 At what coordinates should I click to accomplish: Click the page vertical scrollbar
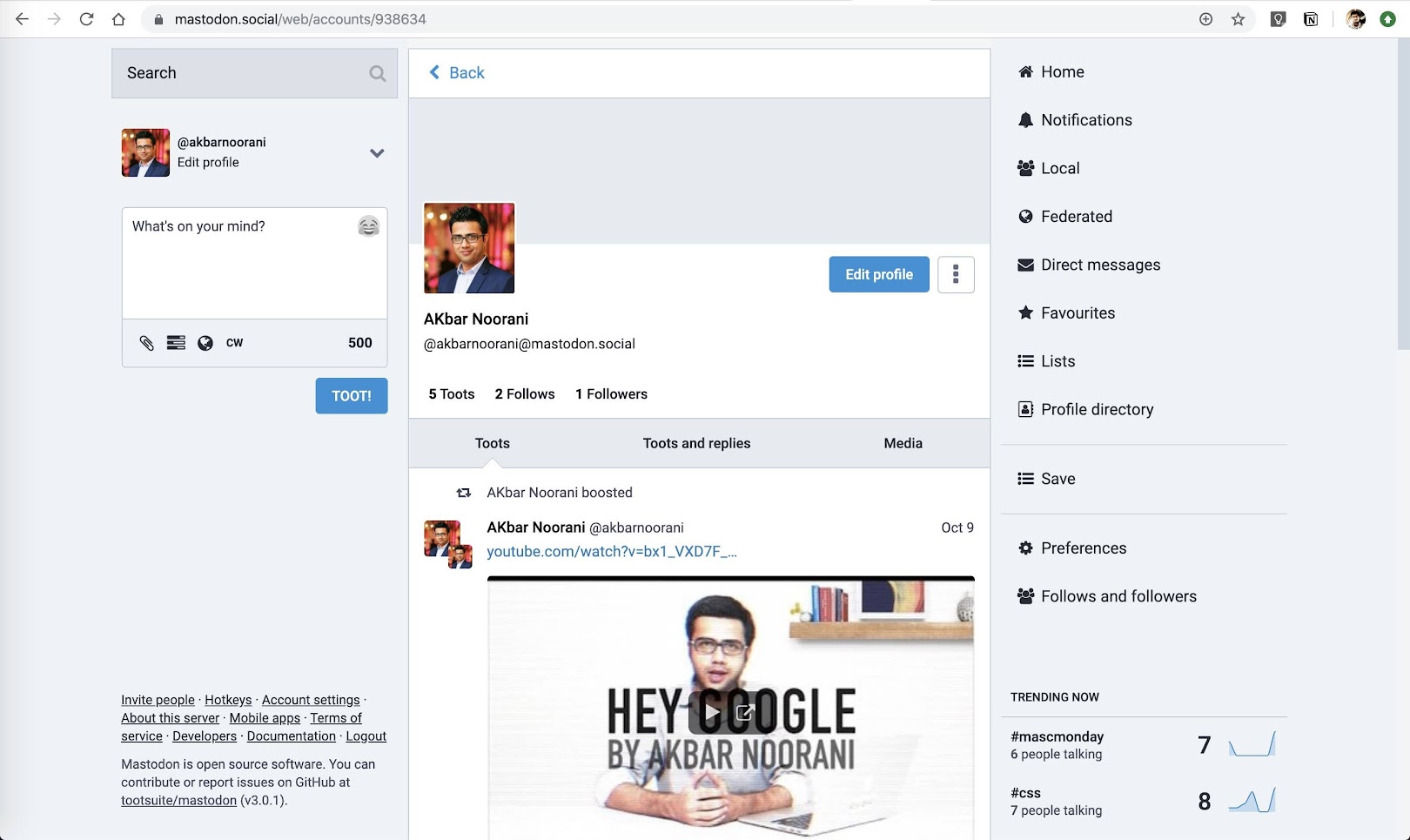click(1403, 194)
